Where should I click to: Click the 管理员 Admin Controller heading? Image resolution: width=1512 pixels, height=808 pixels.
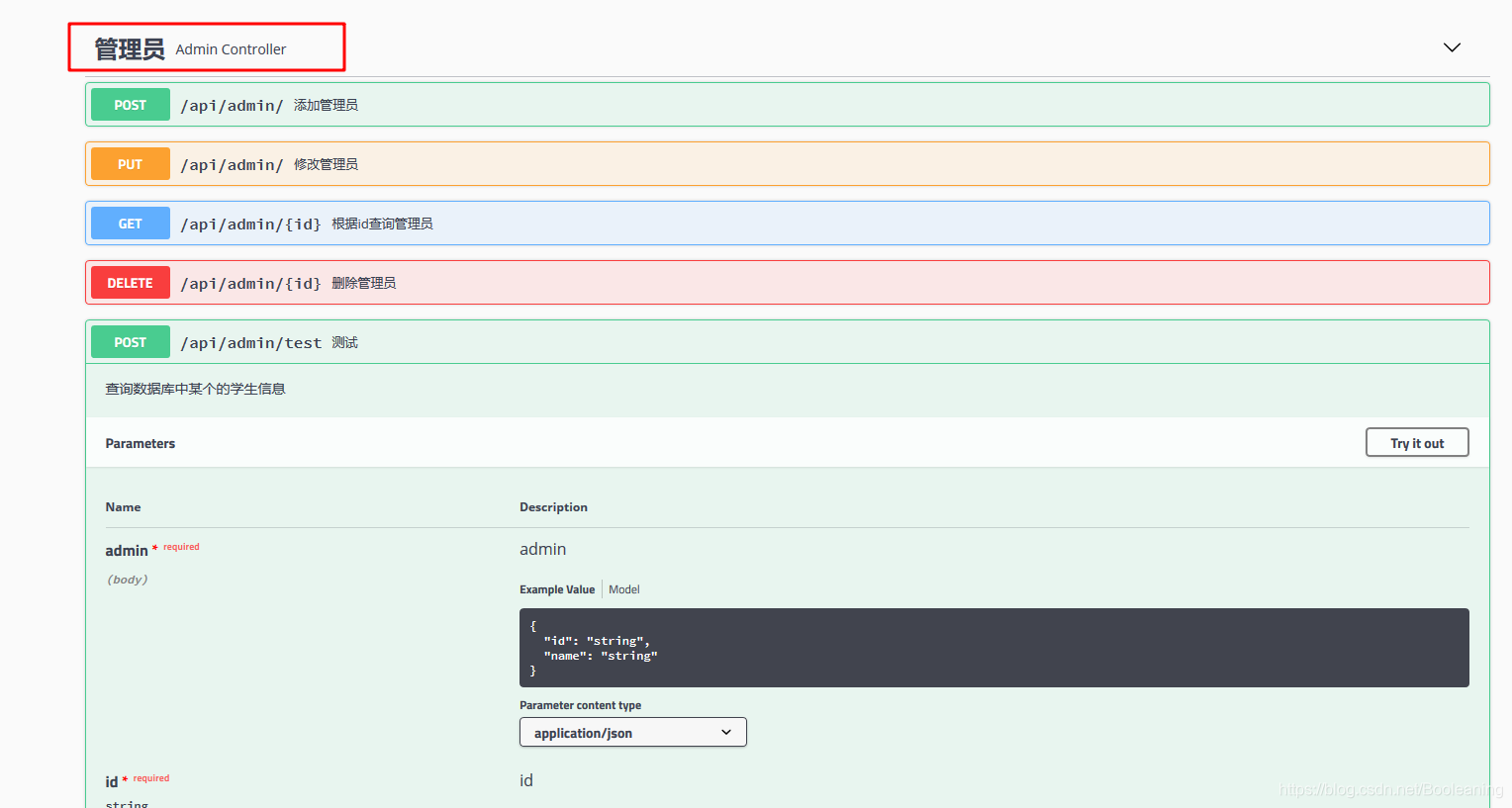point(190,48)
